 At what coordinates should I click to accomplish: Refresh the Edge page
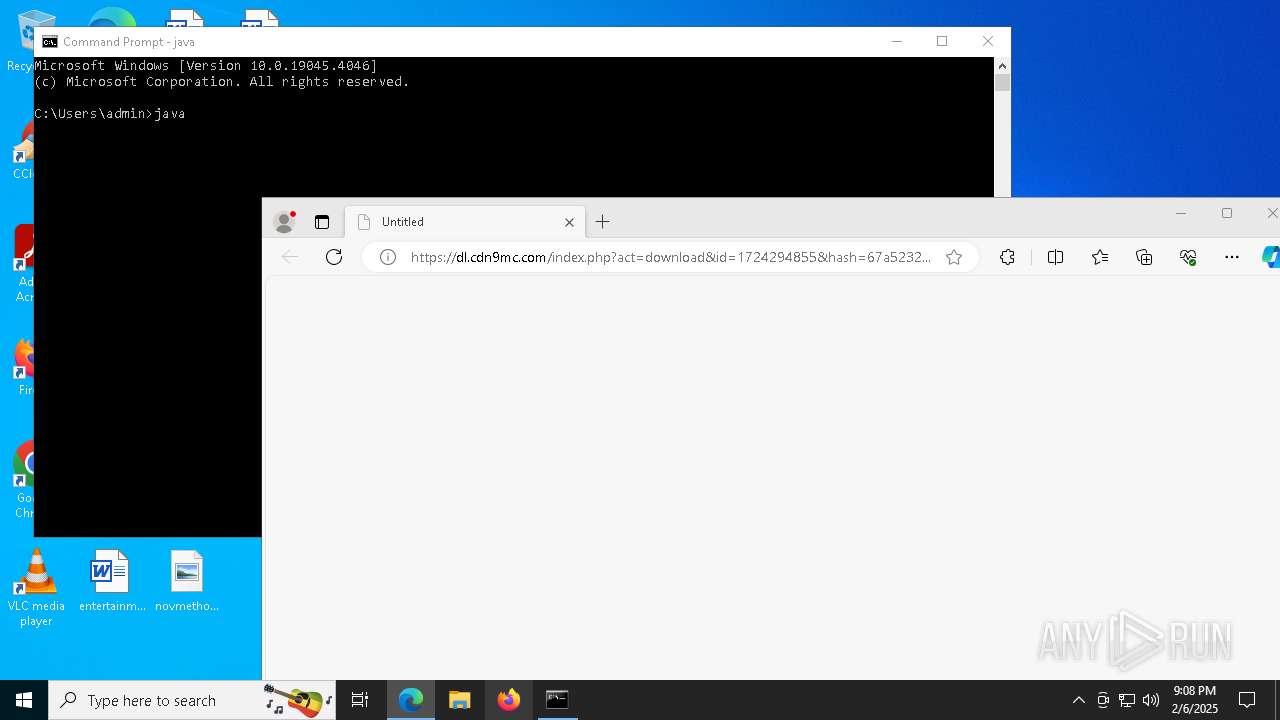click(x=334, y=257)
